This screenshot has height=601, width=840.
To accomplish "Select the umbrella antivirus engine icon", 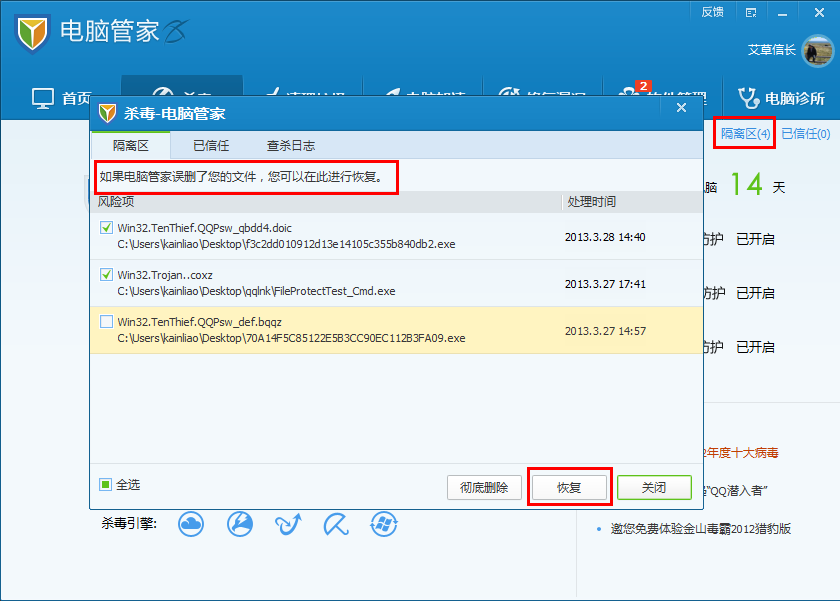I will [336, 523].
